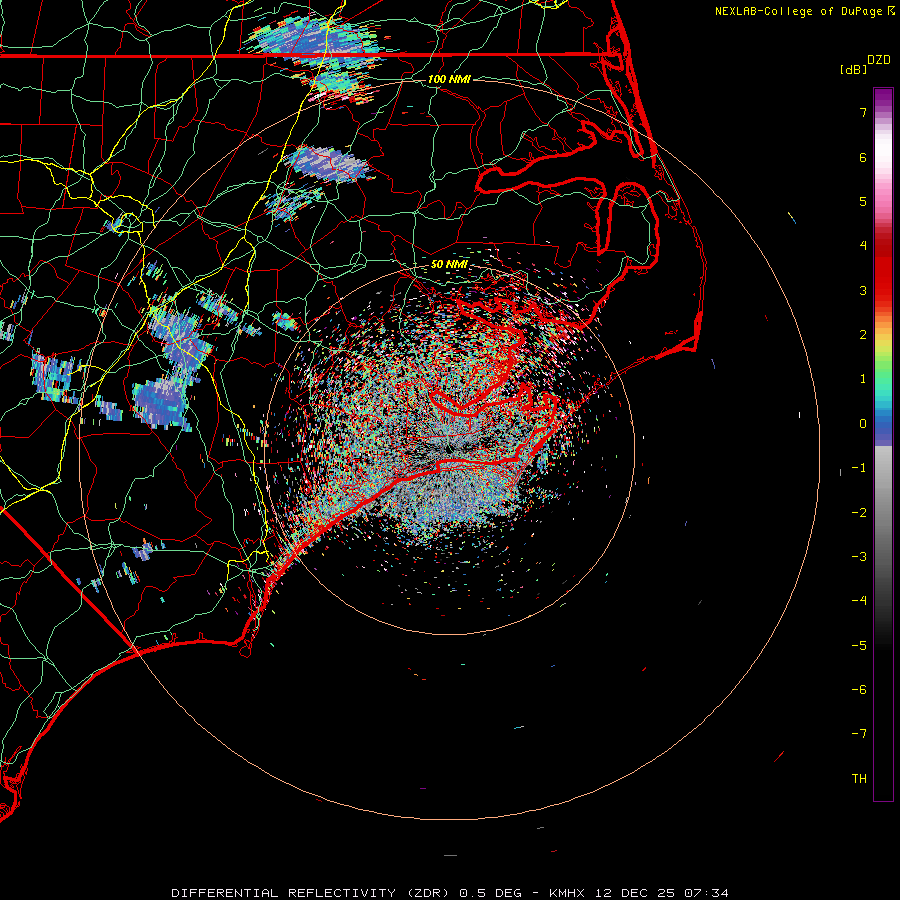Click the -1 value on the color scale
Image resolution: width=900 pixels, height=900 pixels.
click(x=859, y=468)
